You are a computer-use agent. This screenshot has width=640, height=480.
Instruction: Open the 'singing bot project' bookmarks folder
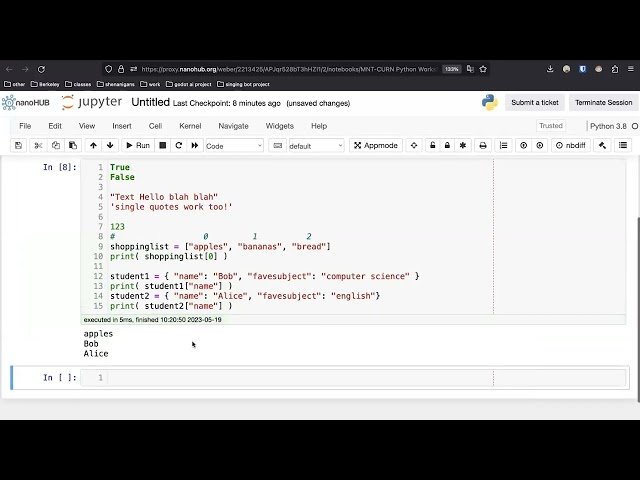pyautogui.click(x=244, y=84)
